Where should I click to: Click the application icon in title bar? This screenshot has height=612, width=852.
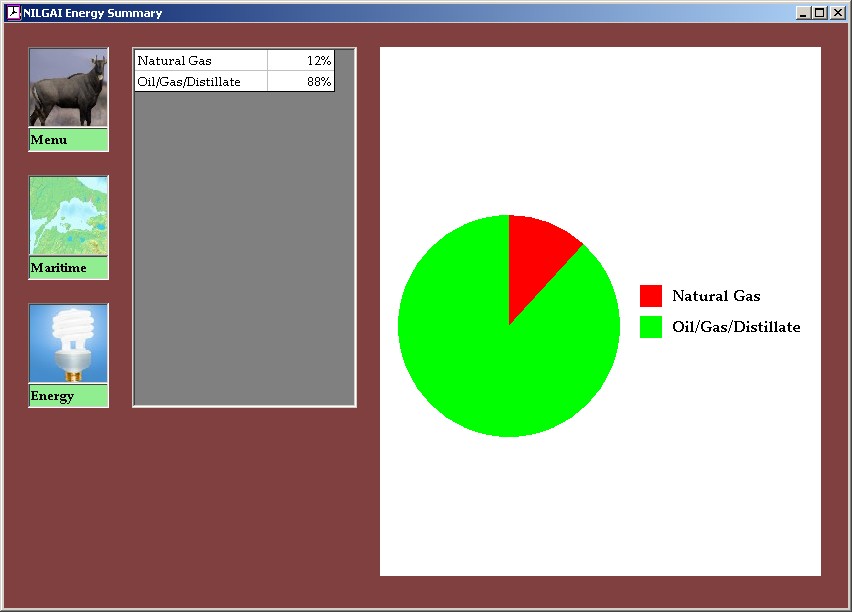(x=13, y=13)
